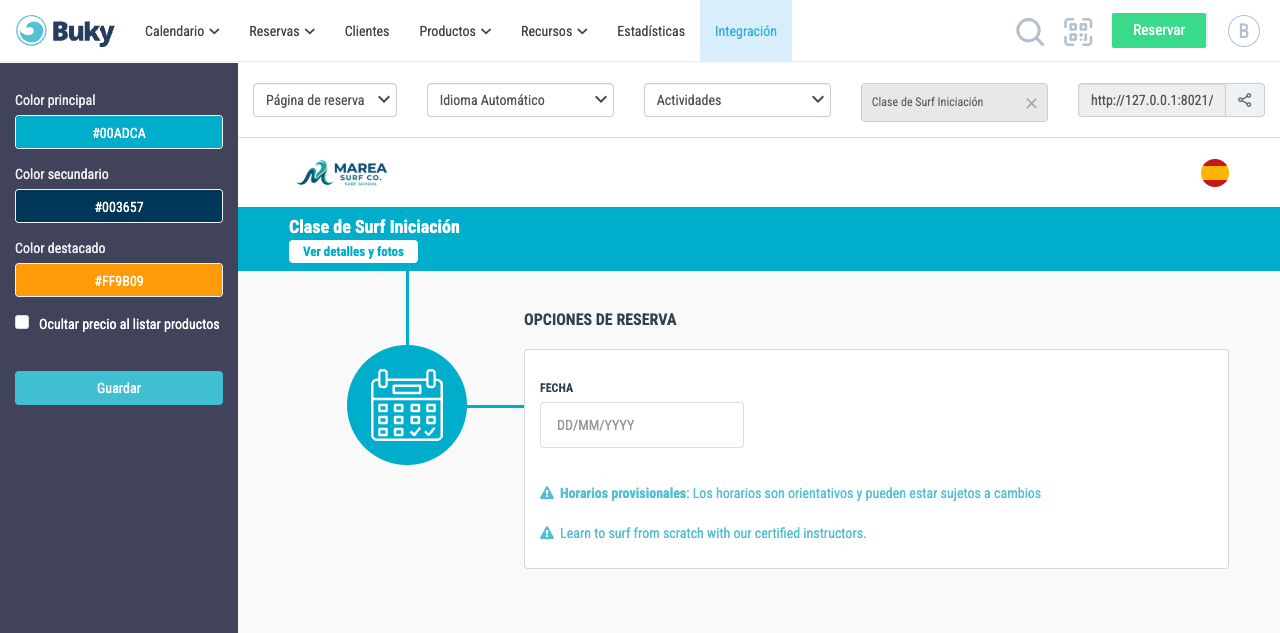1280x633 pixels.
Task: Expand the Idioma Automático dropdown
Action: pyautogui.click(x=520, y=100)
